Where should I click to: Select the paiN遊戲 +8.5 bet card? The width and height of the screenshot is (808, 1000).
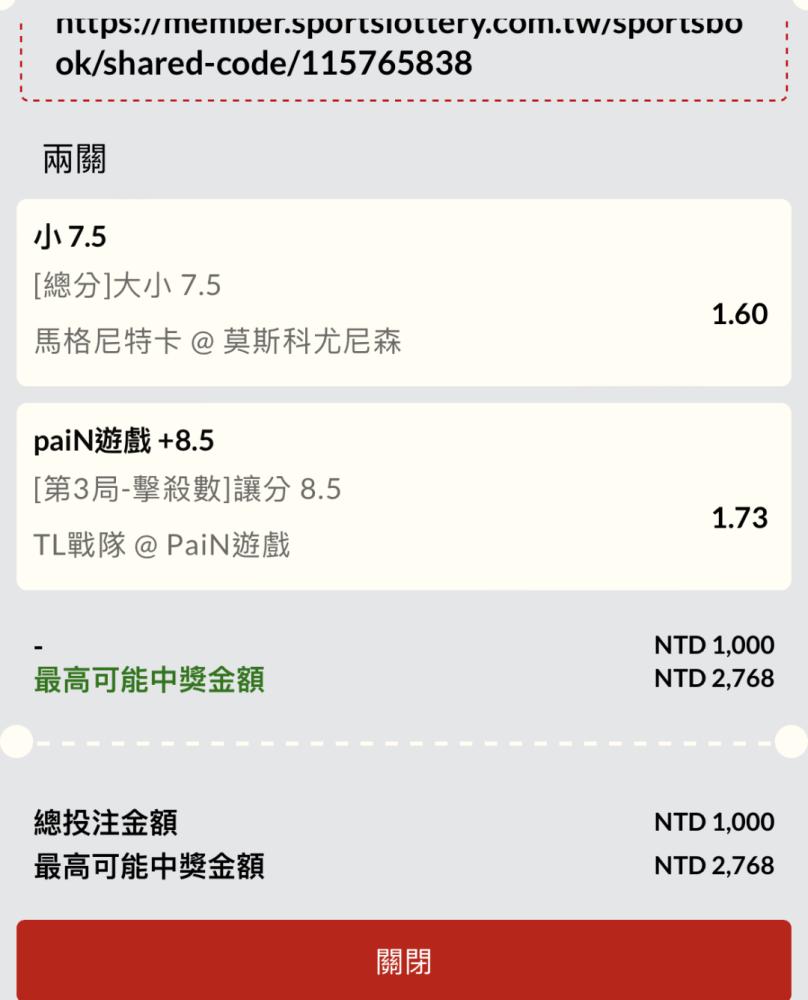404,496
